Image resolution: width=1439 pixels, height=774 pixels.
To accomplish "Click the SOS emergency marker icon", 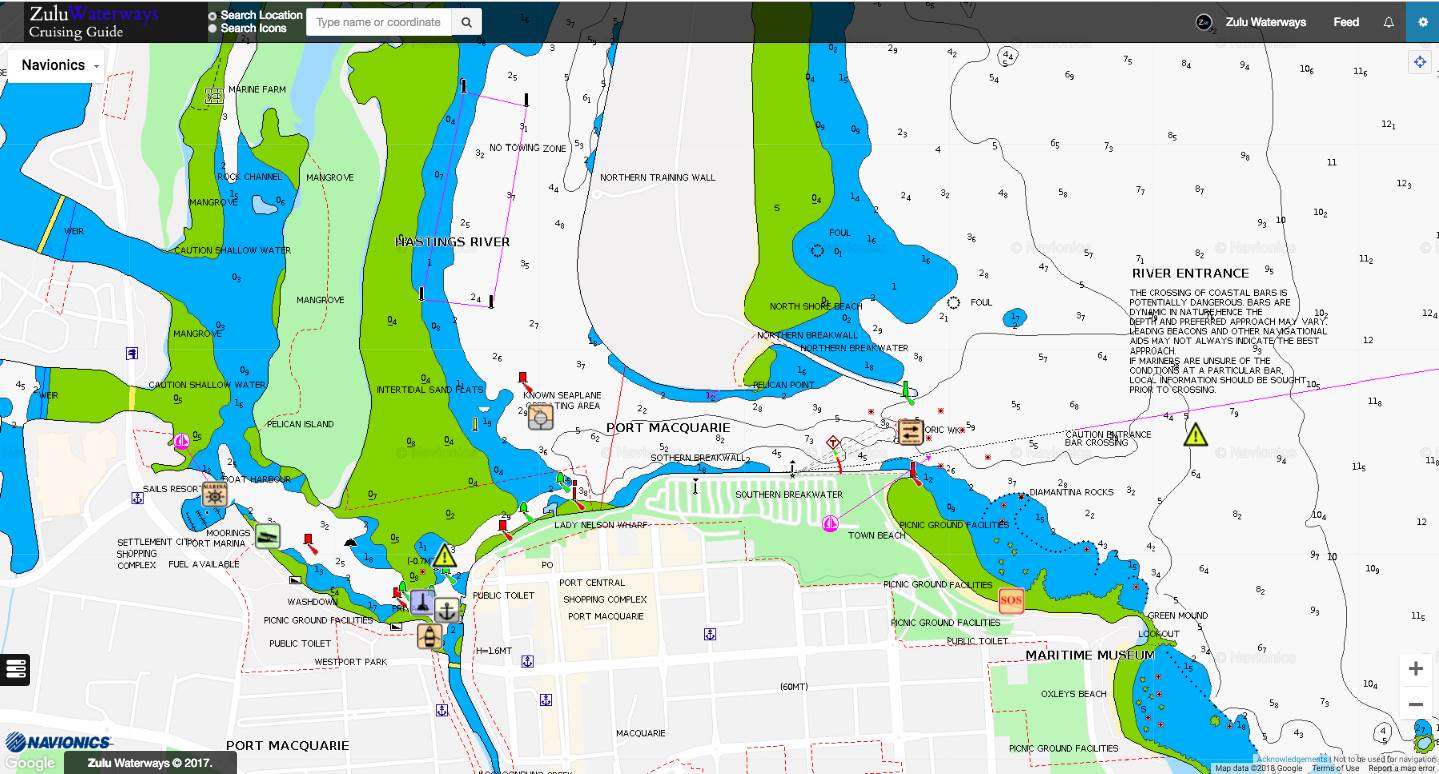I will point(1011,601).
